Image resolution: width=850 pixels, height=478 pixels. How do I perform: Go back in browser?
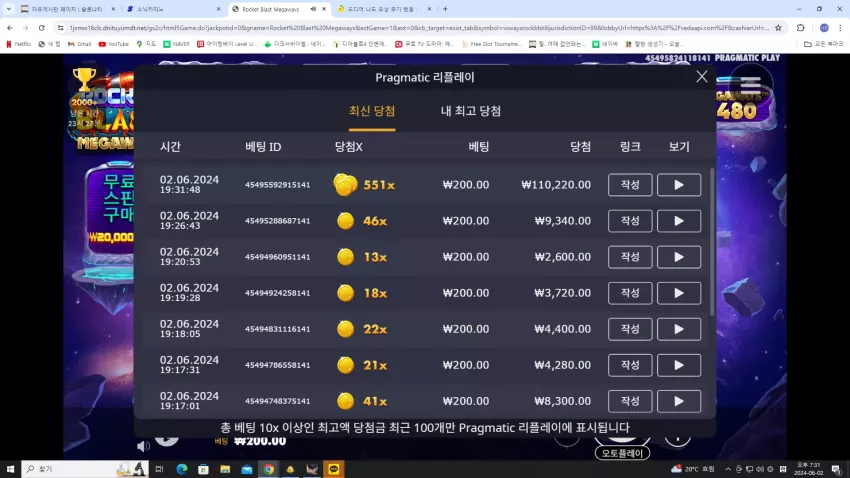tap(10, 28)
